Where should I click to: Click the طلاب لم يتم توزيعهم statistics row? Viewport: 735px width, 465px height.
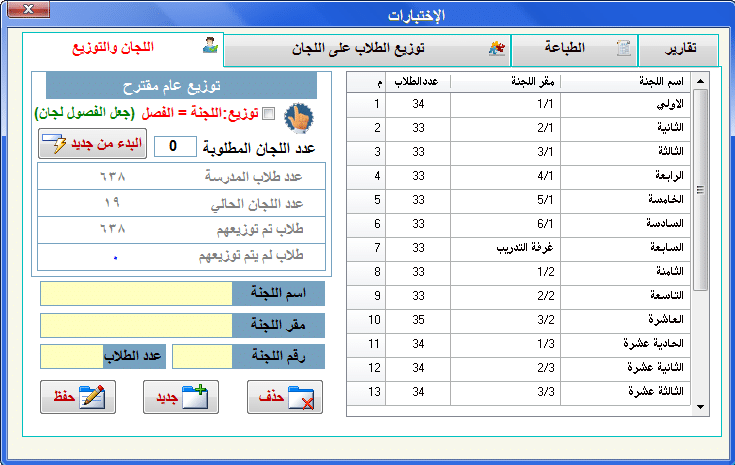(181, 256)
